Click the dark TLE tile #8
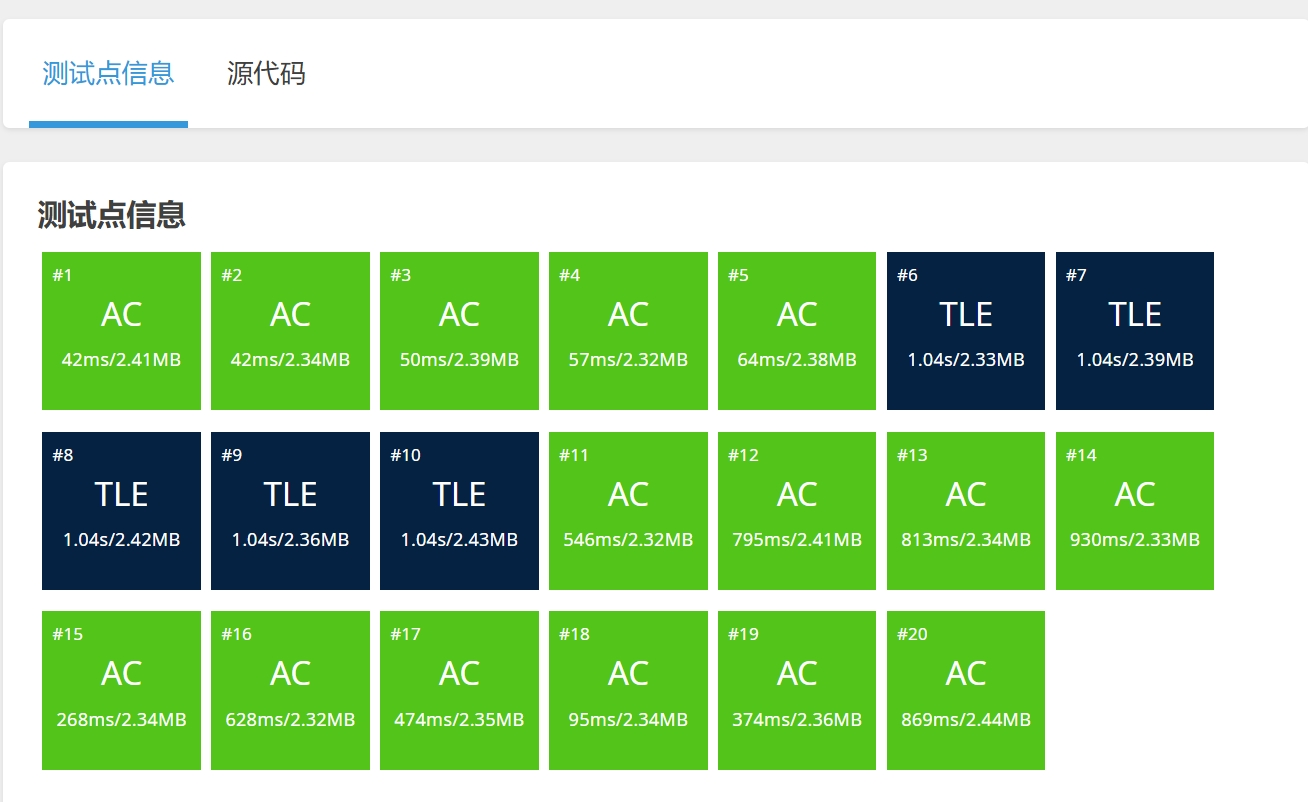Viewport: 1308px width, 802px height. (121, 511)
